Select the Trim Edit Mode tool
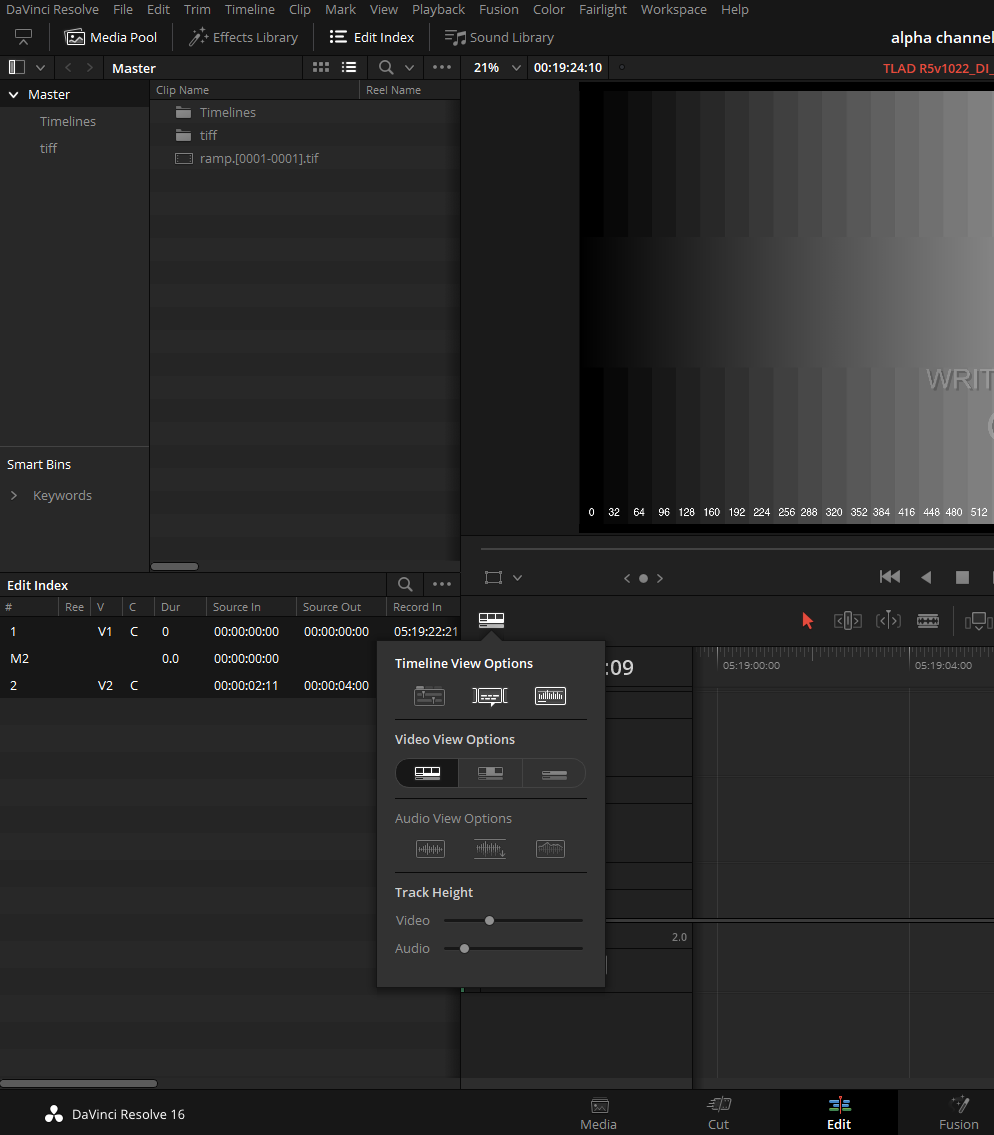 (848, 620)
